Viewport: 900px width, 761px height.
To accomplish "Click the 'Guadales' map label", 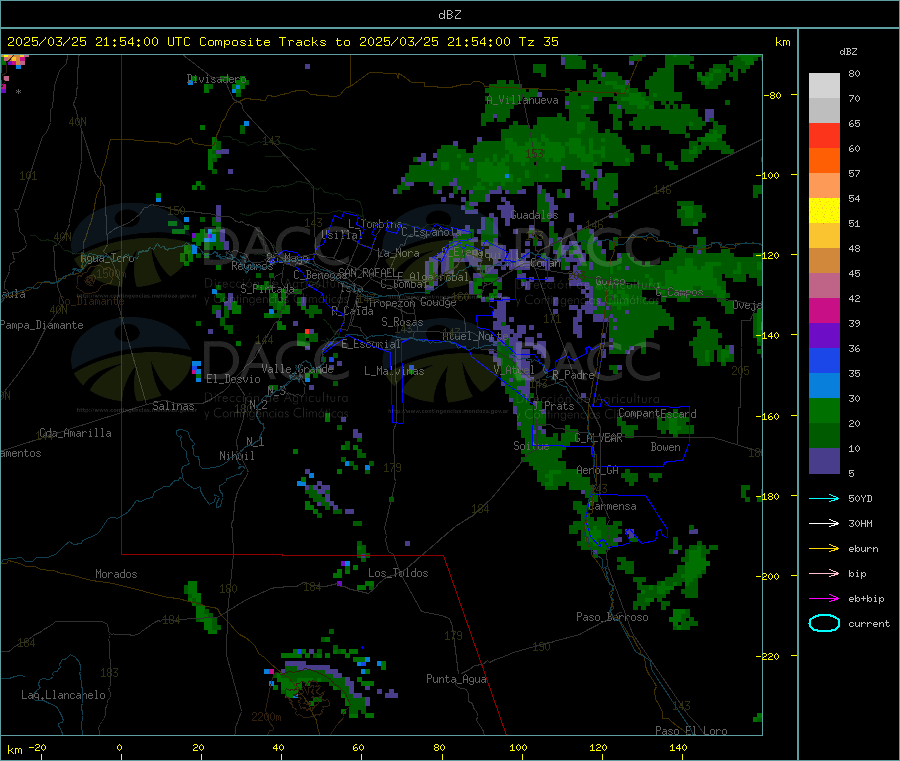I will tap(534, 215).
